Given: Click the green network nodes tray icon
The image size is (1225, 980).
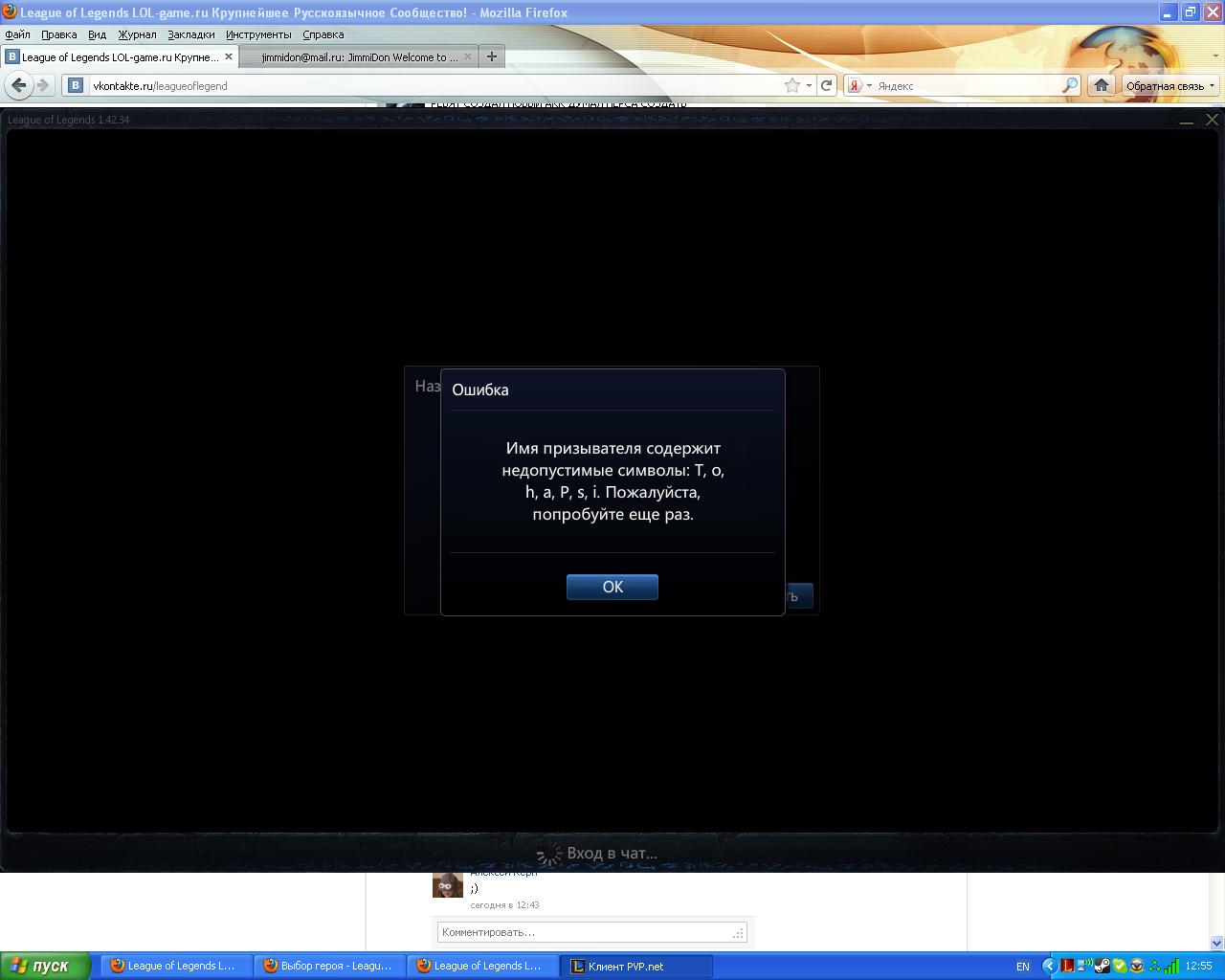Looking at the screenshot, I should click(1154, 966).
